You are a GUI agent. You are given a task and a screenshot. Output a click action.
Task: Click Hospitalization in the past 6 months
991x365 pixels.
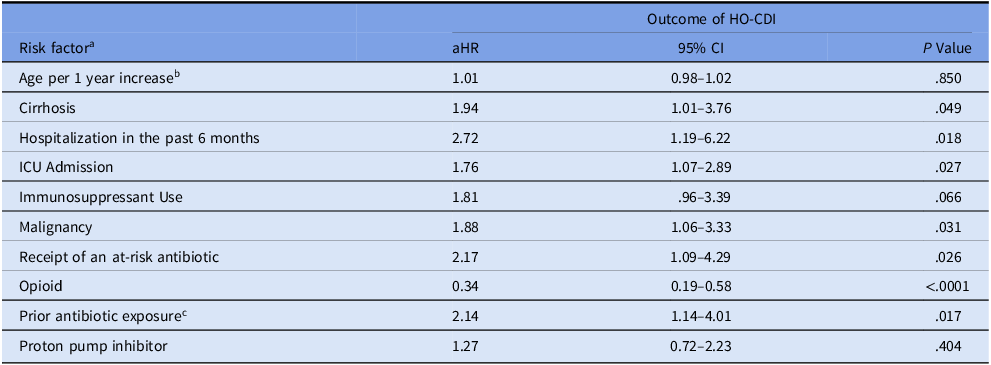139,138
